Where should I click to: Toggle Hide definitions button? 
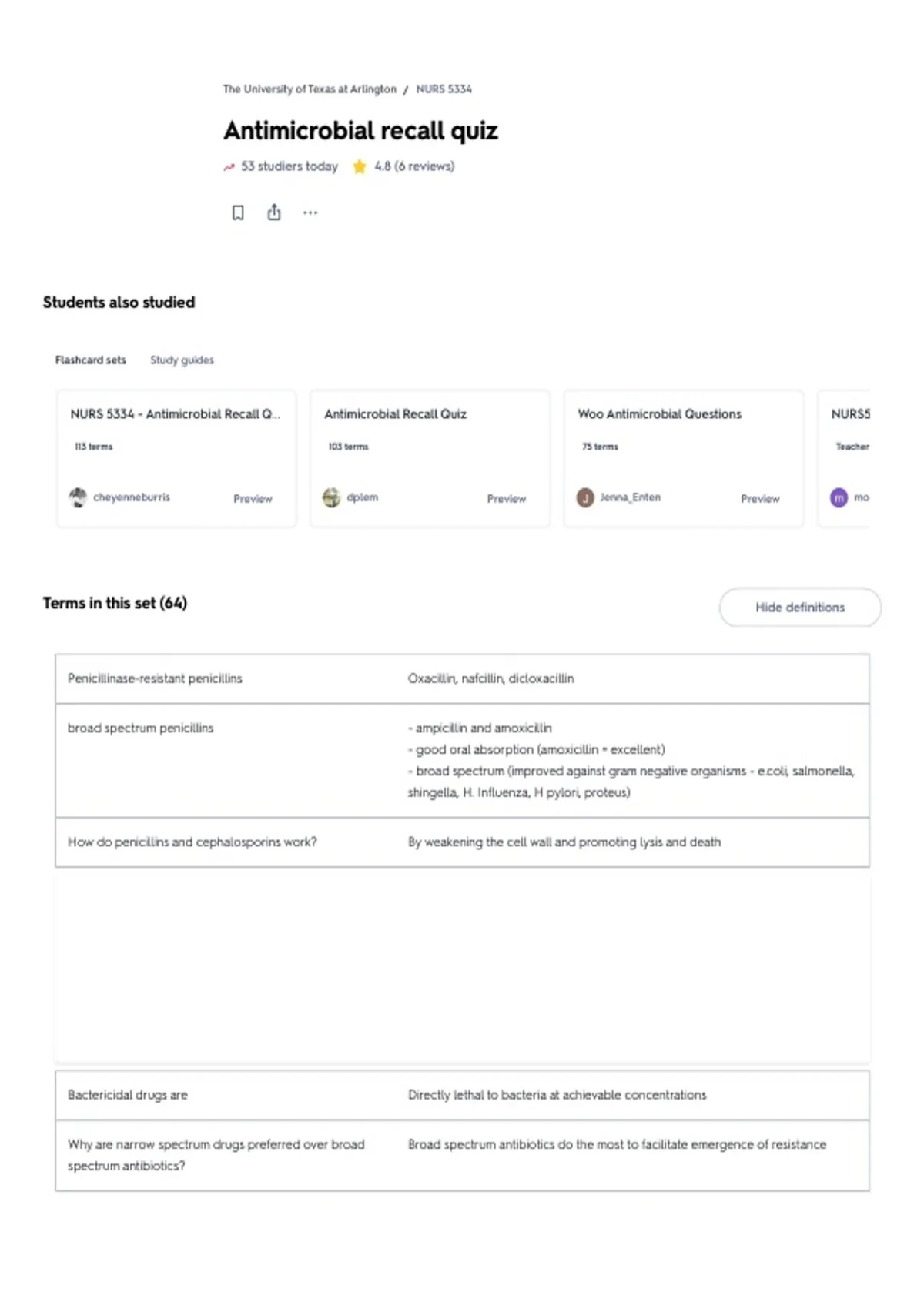800,608
